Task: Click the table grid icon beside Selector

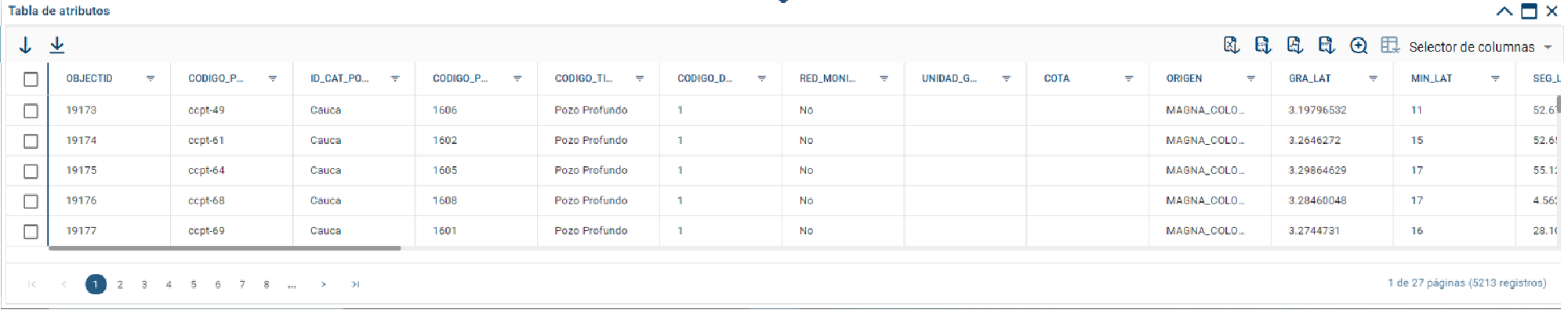Action: 1391,45
